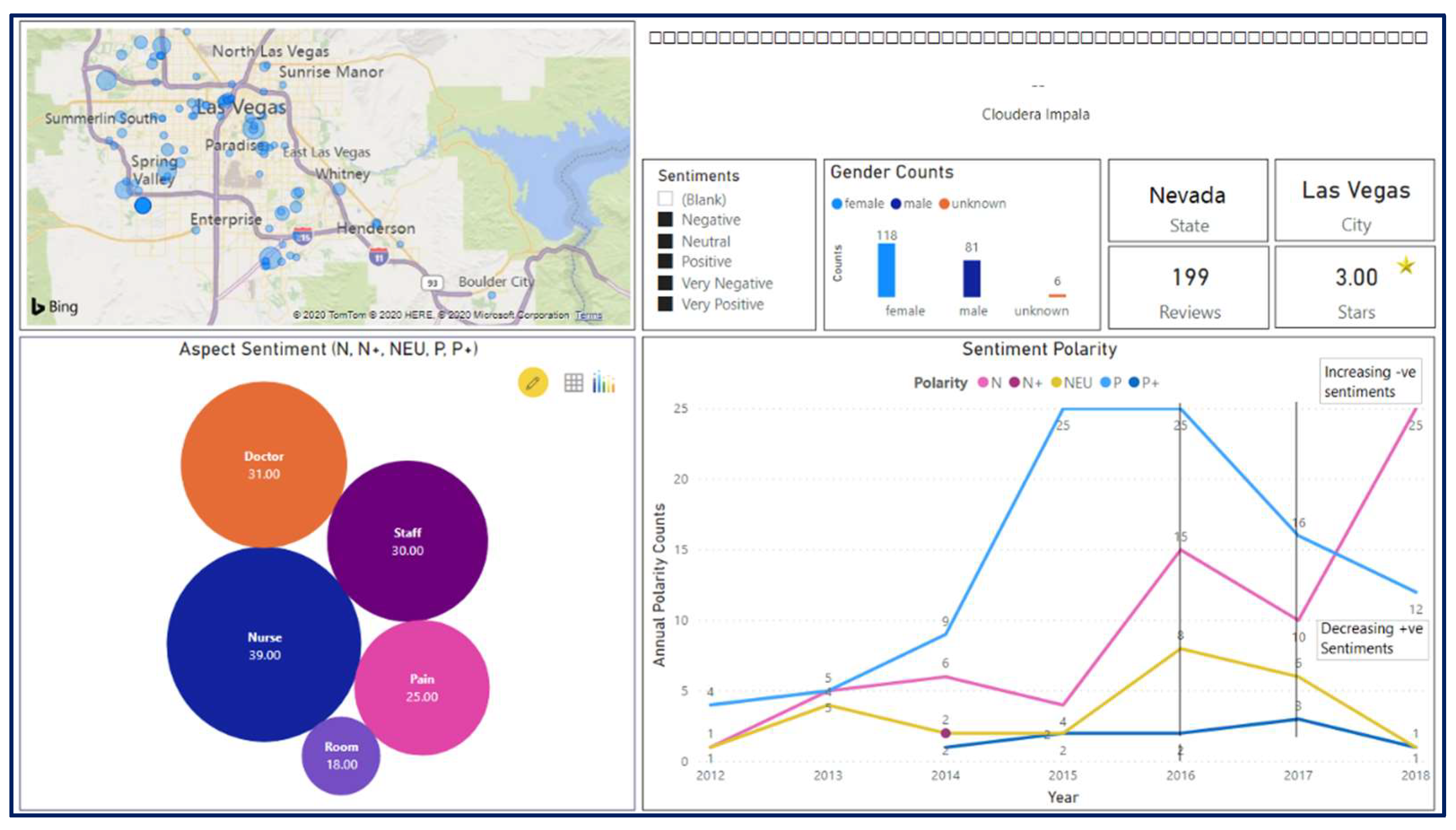Screen dimensions: 1456x830
Task: Toggle the Negative sentiment checkbox
Action: [x=665, y=219]
